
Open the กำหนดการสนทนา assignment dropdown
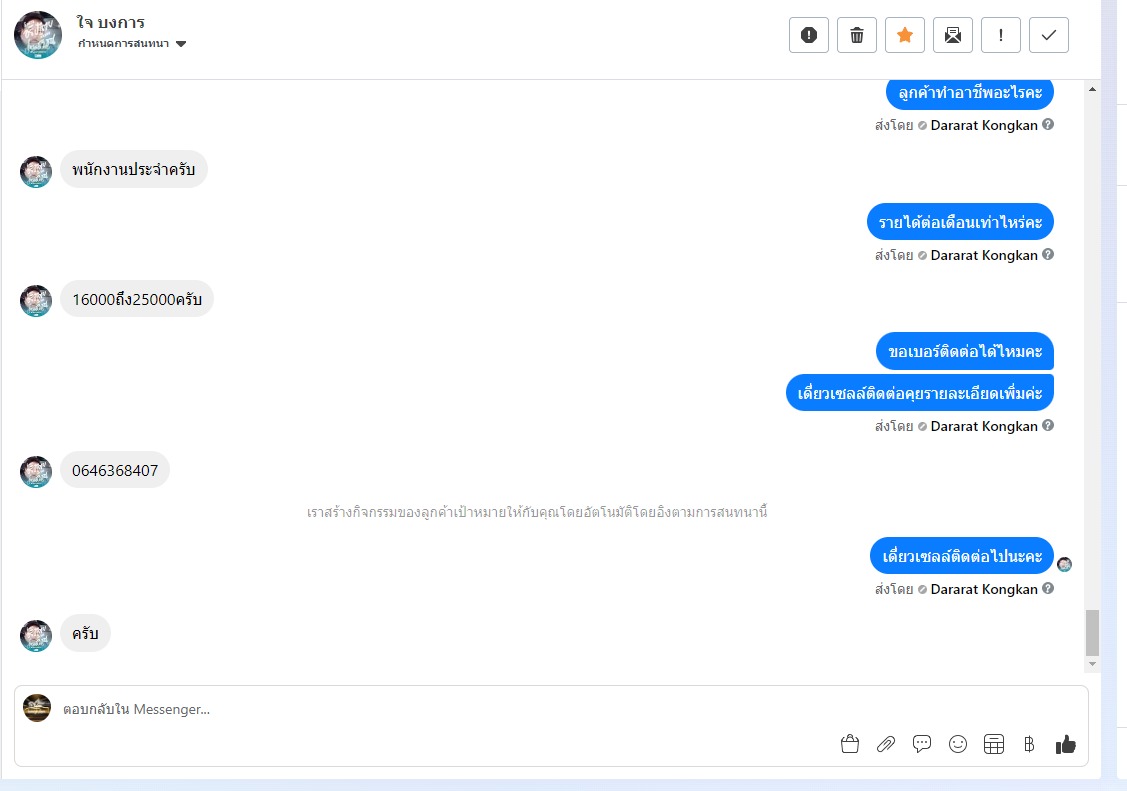tap(132, 44)
